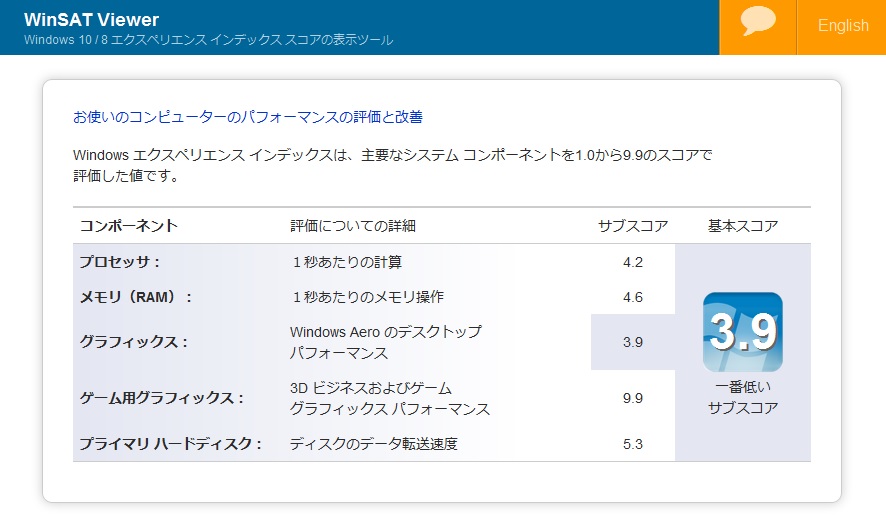Image resolution: width=886 pixels, height=527 pixels.
Task: Click the 3.9 base score badge
Action: coord(742,332)
